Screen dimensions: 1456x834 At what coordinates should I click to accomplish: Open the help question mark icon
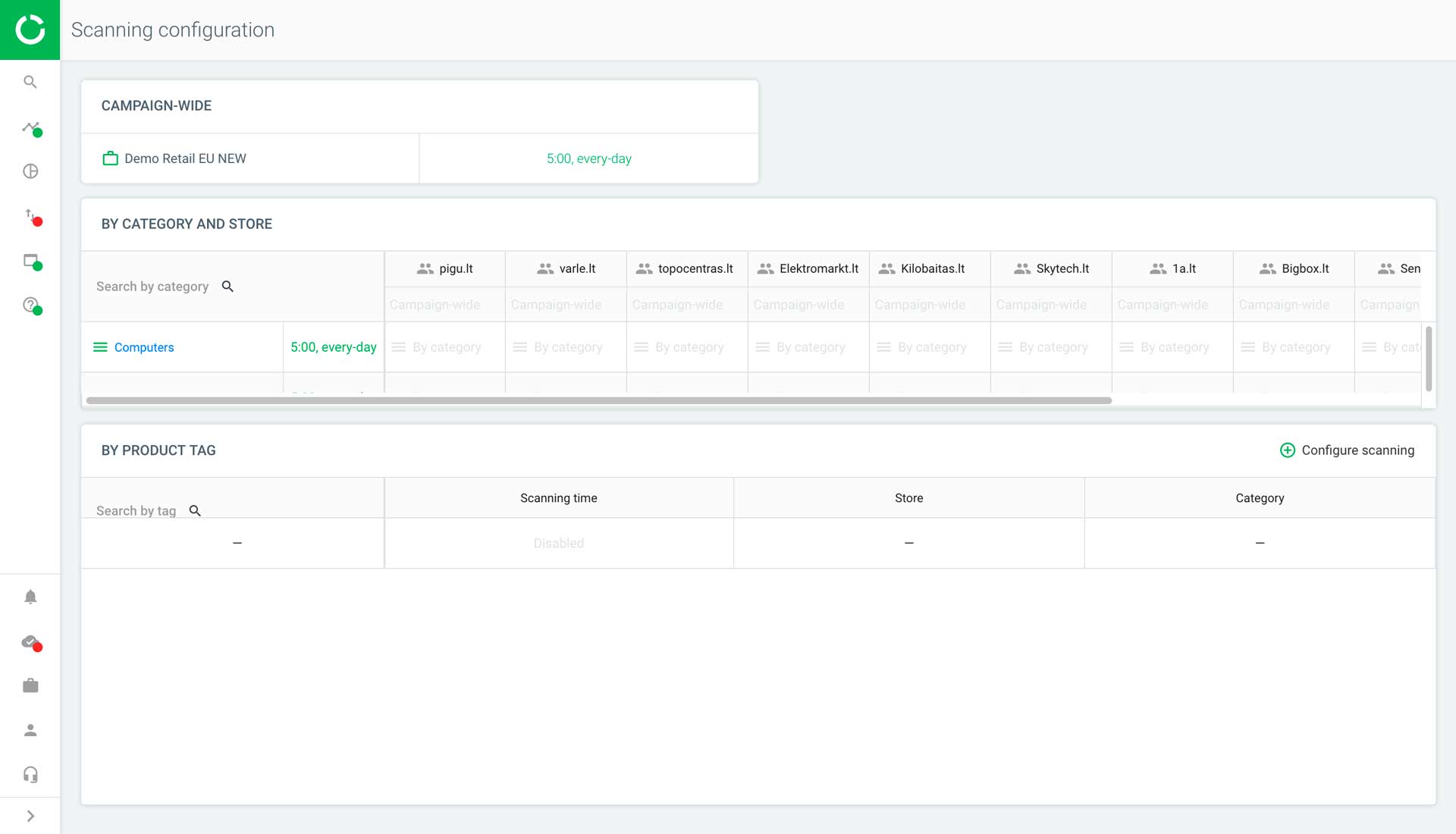(30, 306)
